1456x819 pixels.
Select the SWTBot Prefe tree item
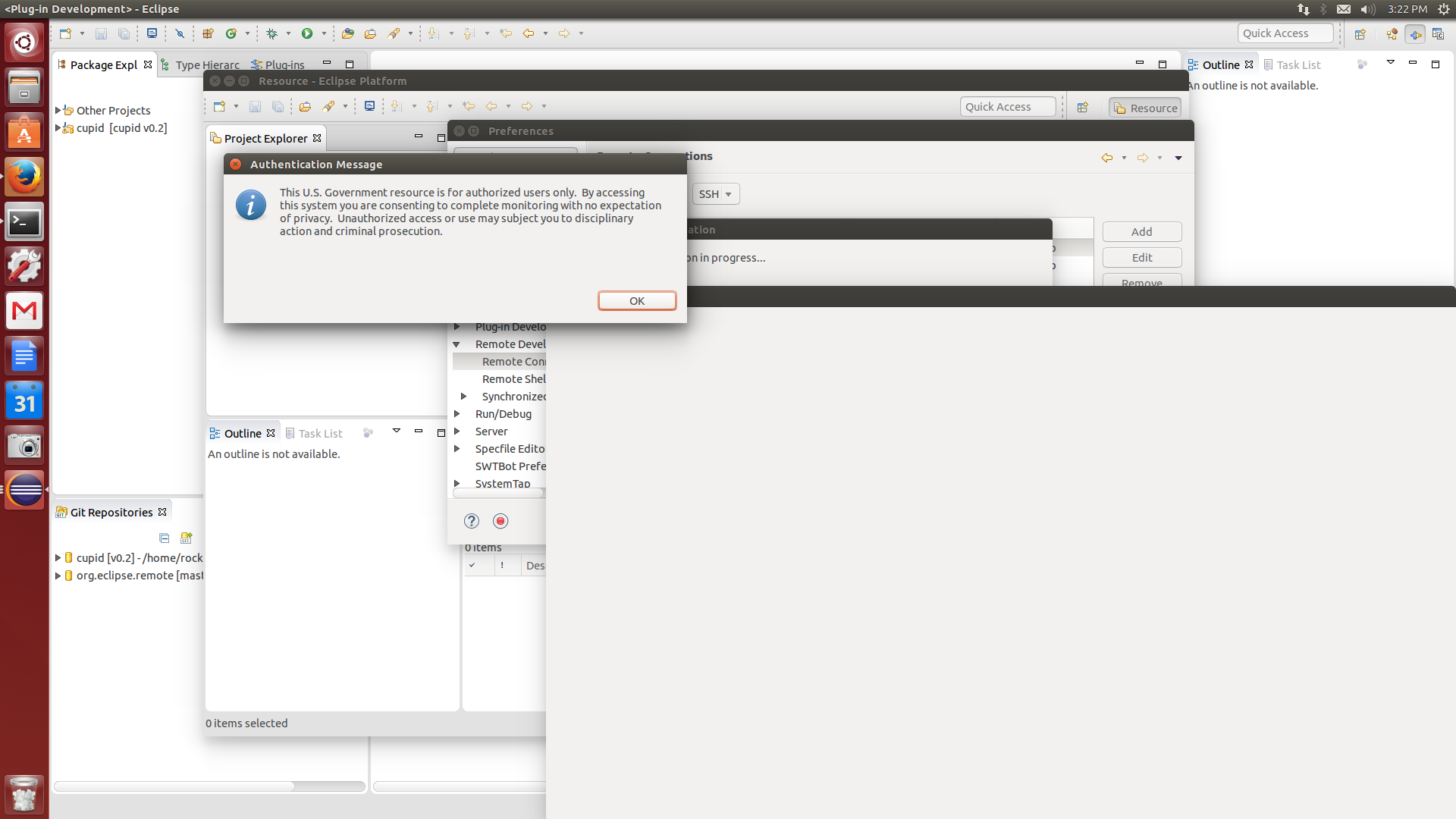coord(510,466)
